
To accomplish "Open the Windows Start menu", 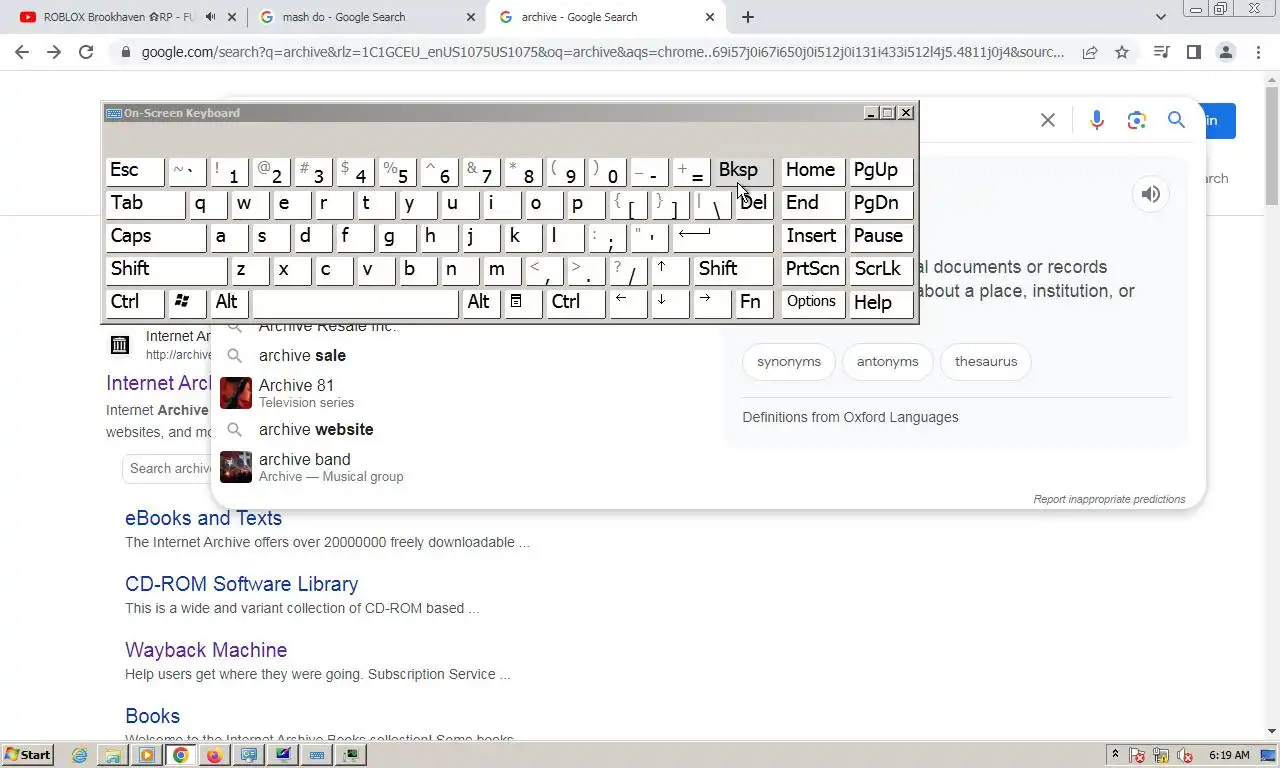I will (28, 755).
